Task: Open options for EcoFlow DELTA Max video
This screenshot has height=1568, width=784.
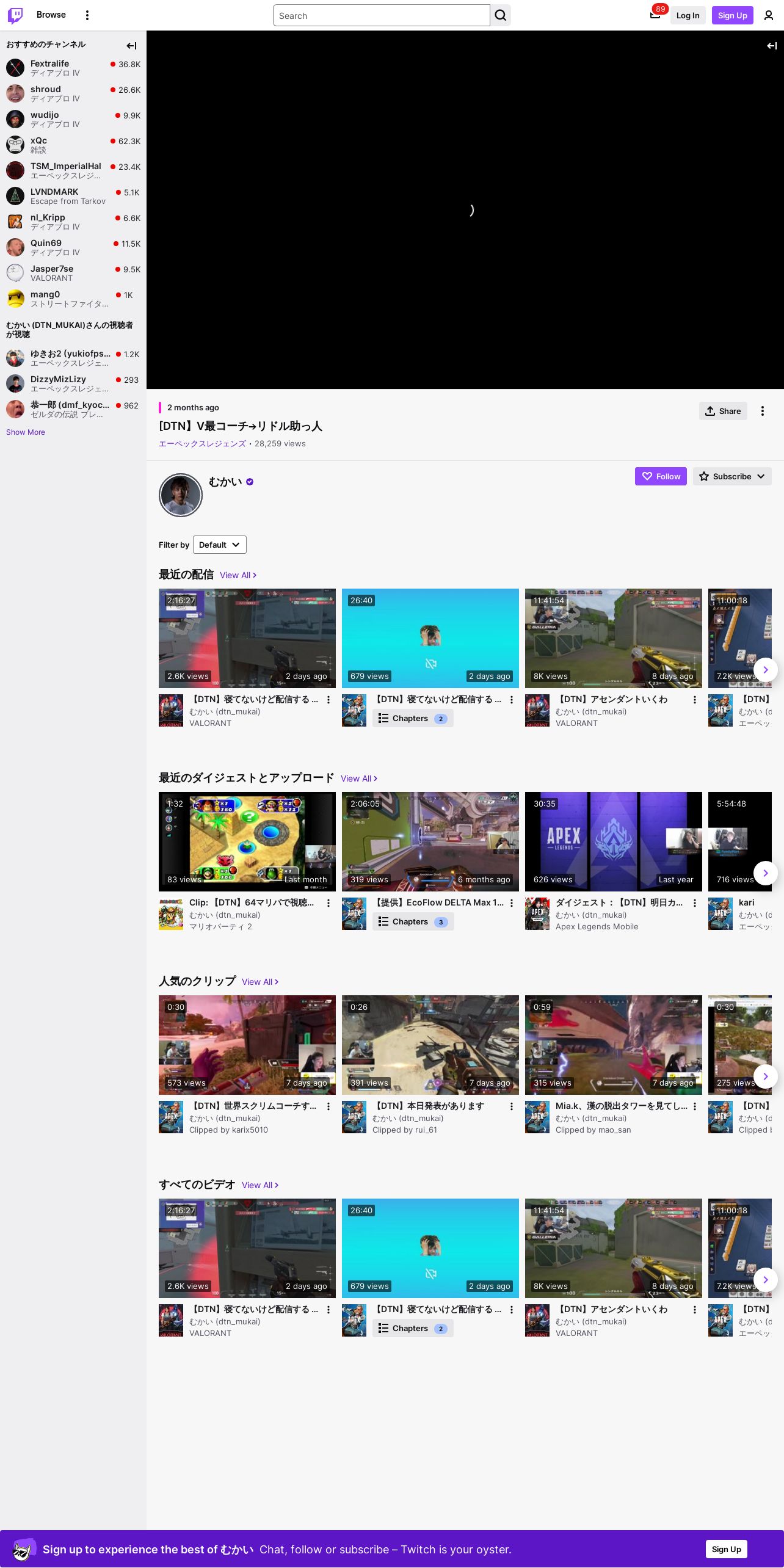Action: click(512, 903)
